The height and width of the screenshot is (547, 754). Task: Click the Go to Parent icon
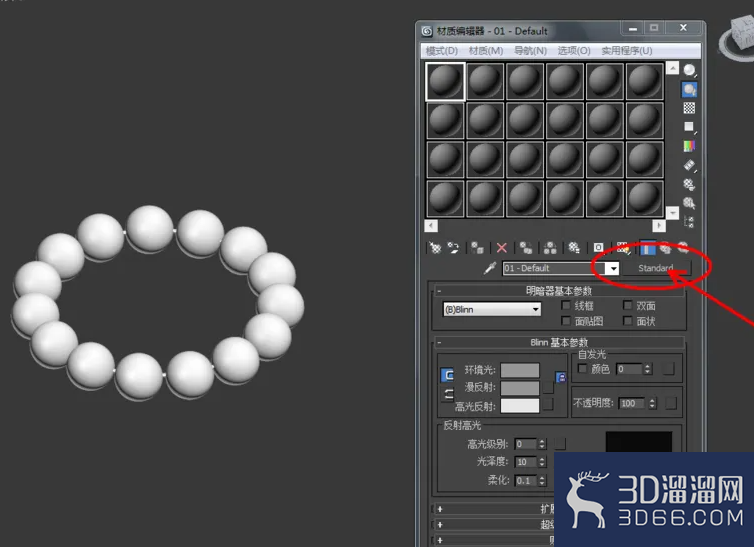point(666,248)
